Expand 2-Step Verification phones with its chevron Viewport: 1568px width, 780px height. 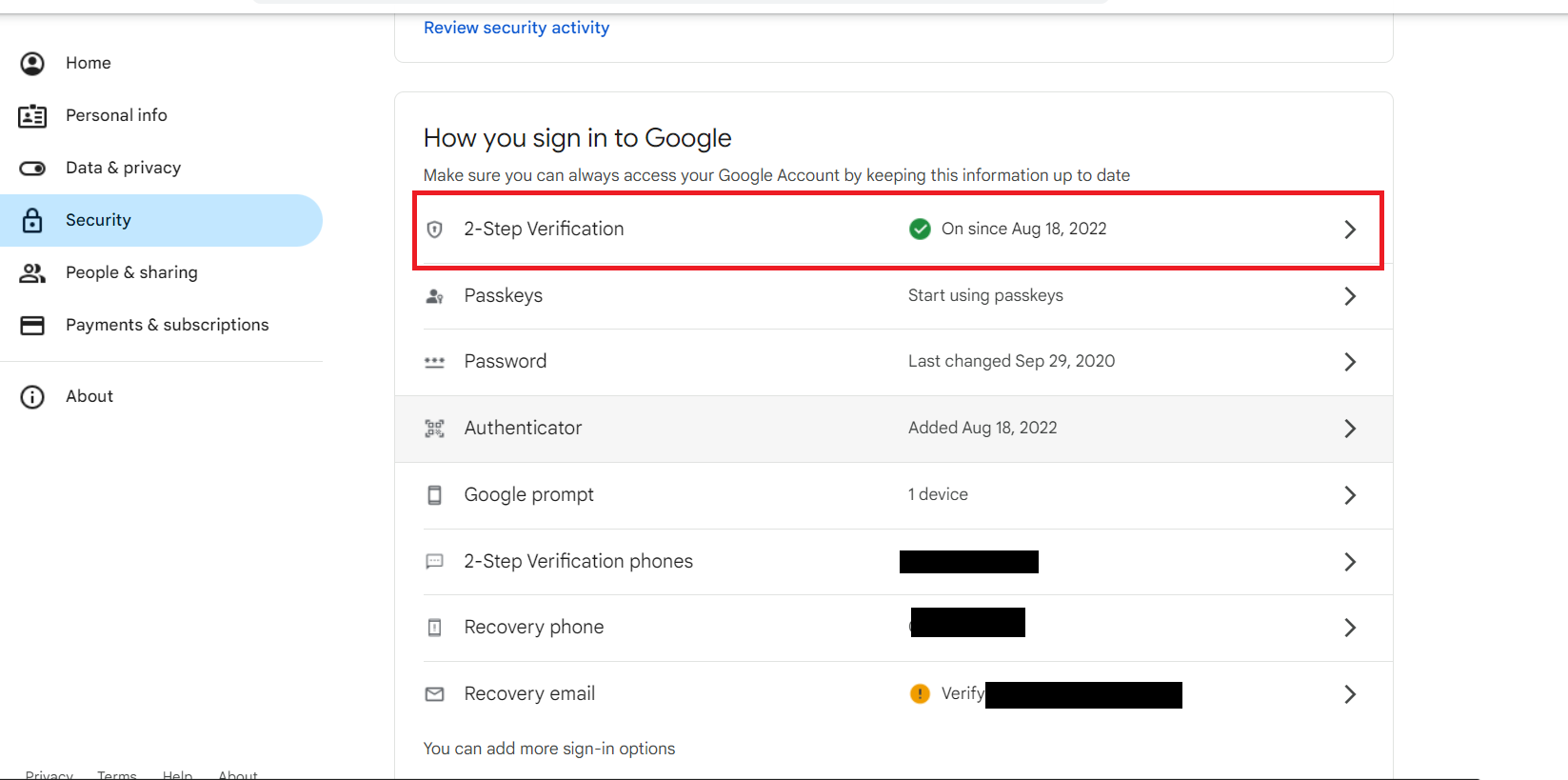1350,562
